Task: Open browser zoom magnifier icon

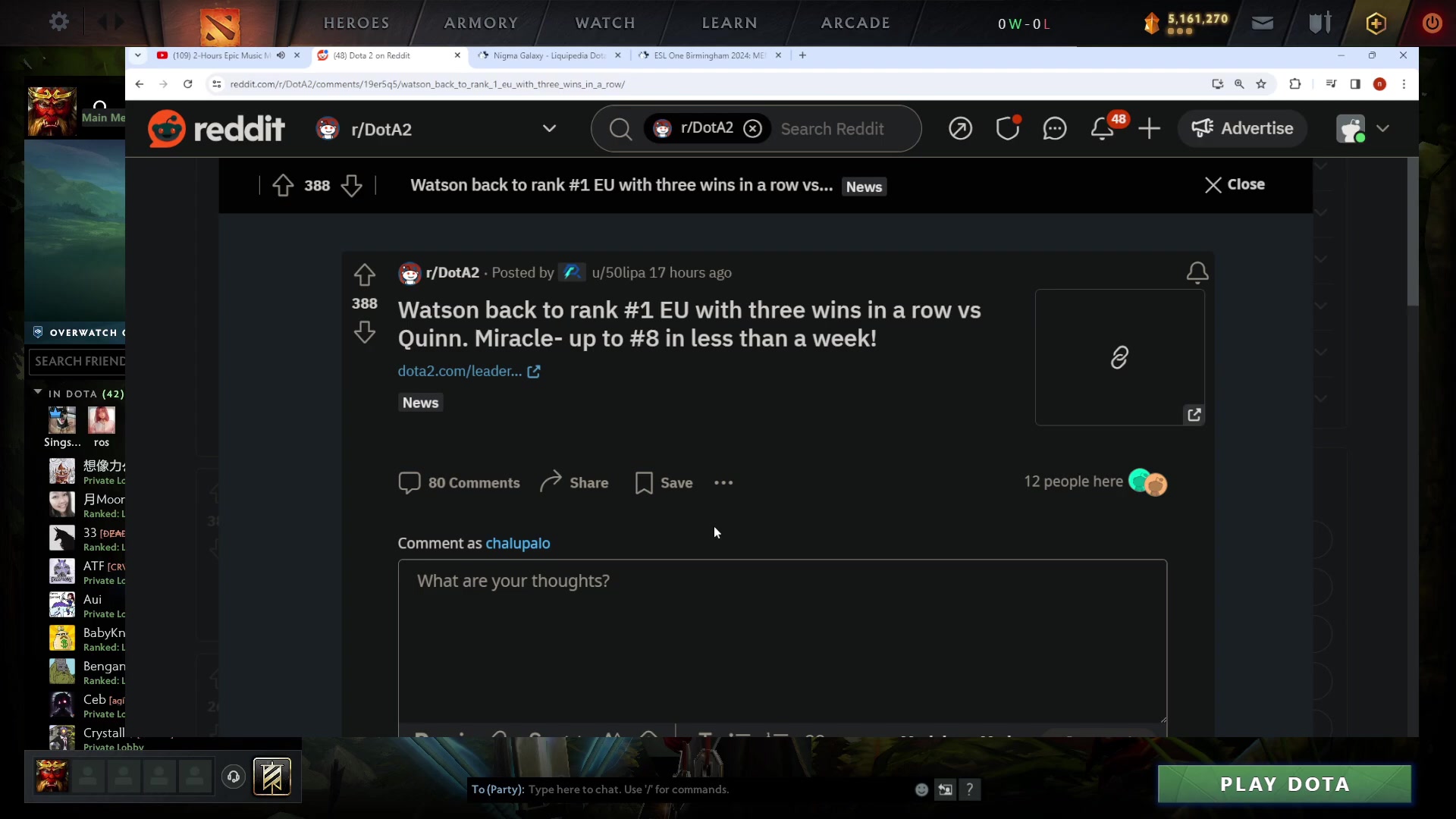Action: pos(1239,84)
